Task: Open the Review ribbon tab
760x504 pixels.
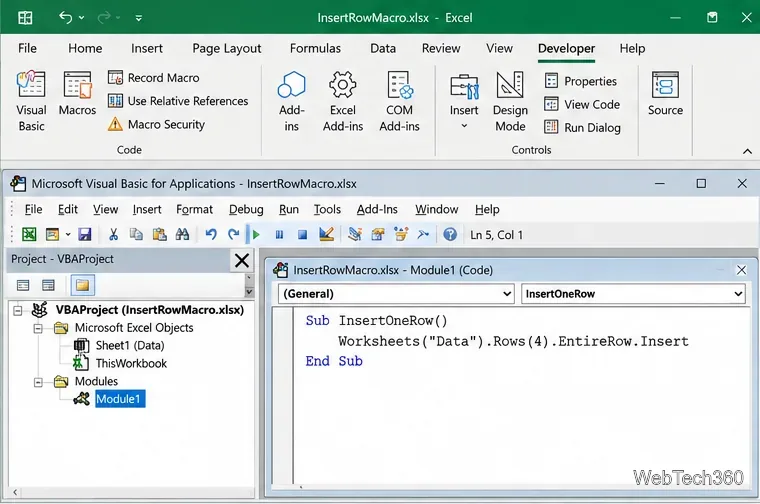Action: 441,48
